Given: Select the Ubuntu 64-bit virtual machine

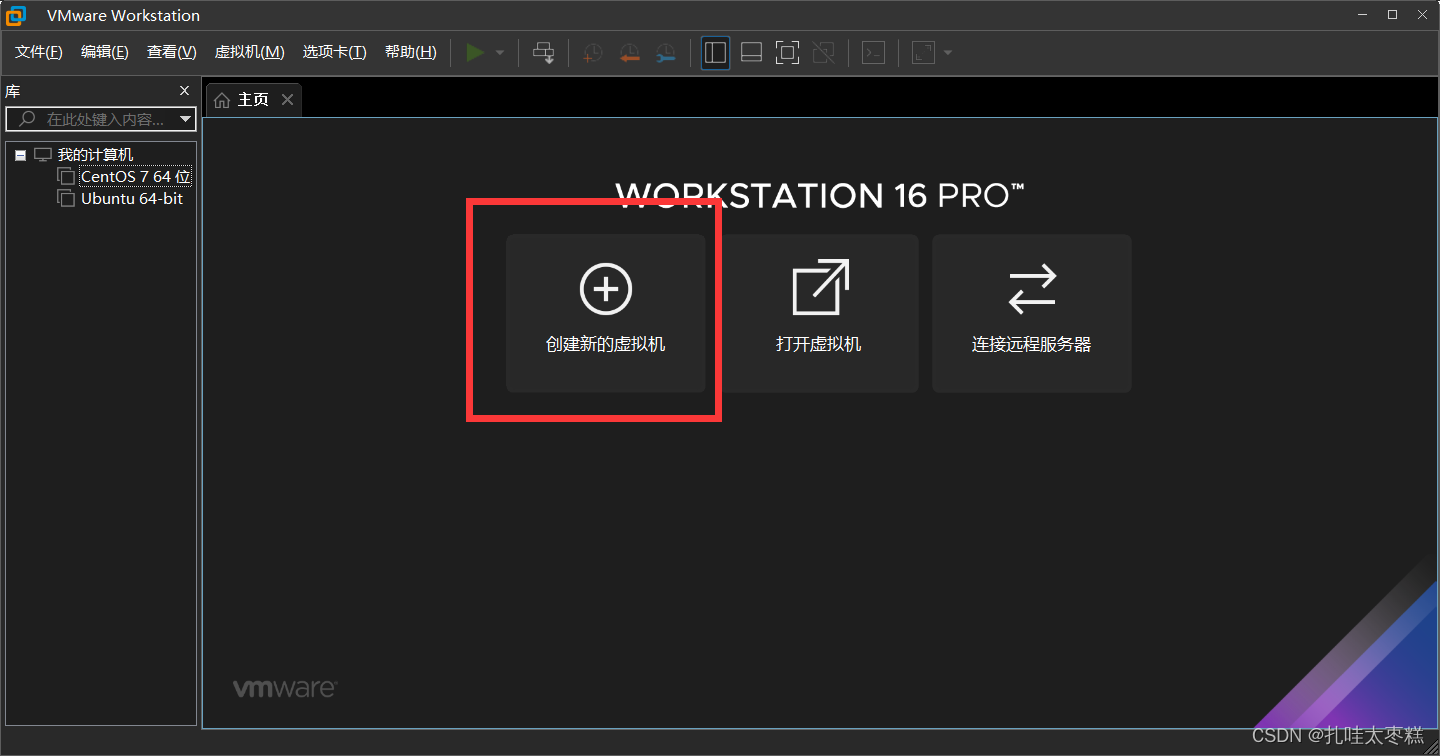Looking at the screenshot, I should (x=132, y=199).
